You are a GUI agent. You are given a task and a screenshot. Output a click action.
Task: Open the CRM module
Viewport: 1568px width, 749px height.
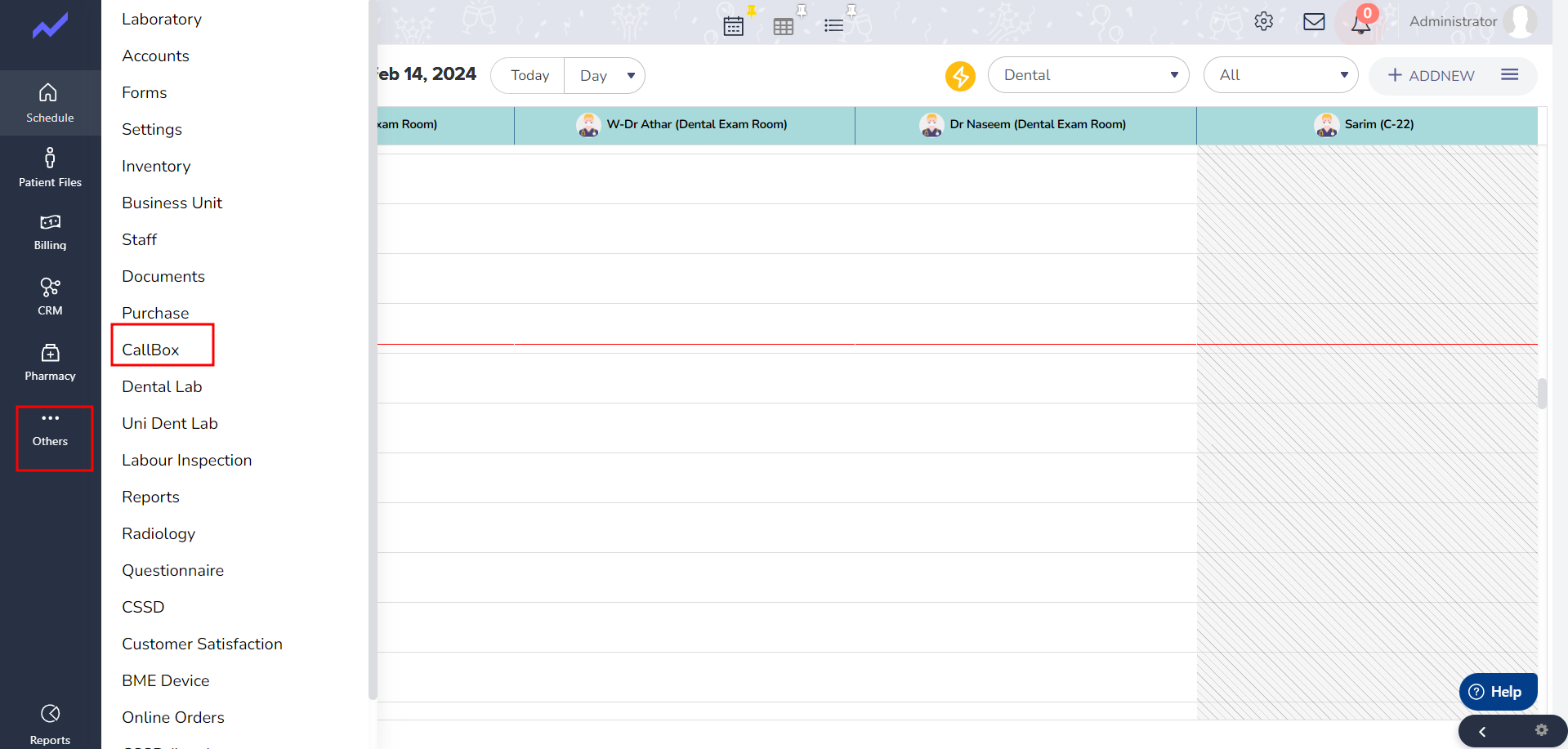coord(50,296)
